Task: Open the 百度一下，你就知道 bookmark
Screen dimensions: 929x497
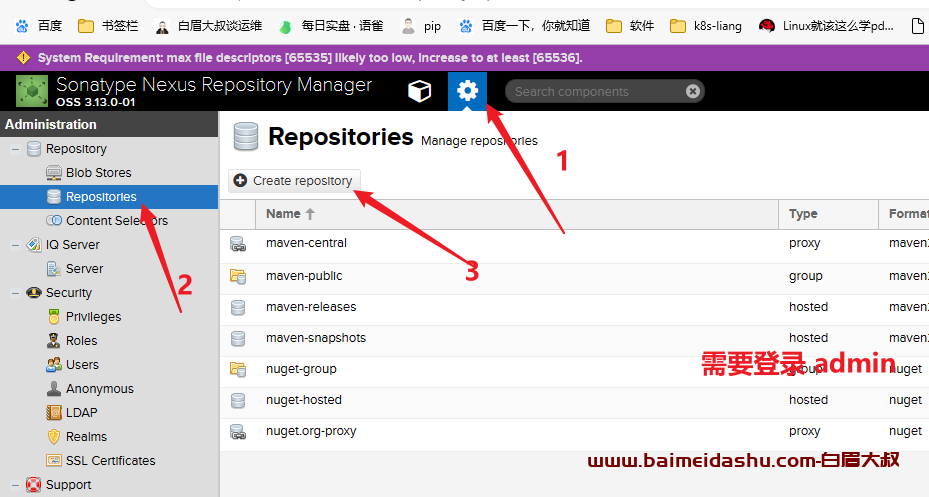Action: click(x=525, y=26)
